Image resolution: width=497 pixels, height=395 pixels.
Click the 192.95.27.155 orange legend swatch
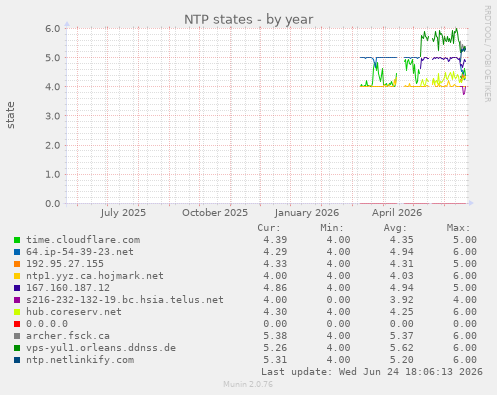pyautogui.click(x=17, y=264)
